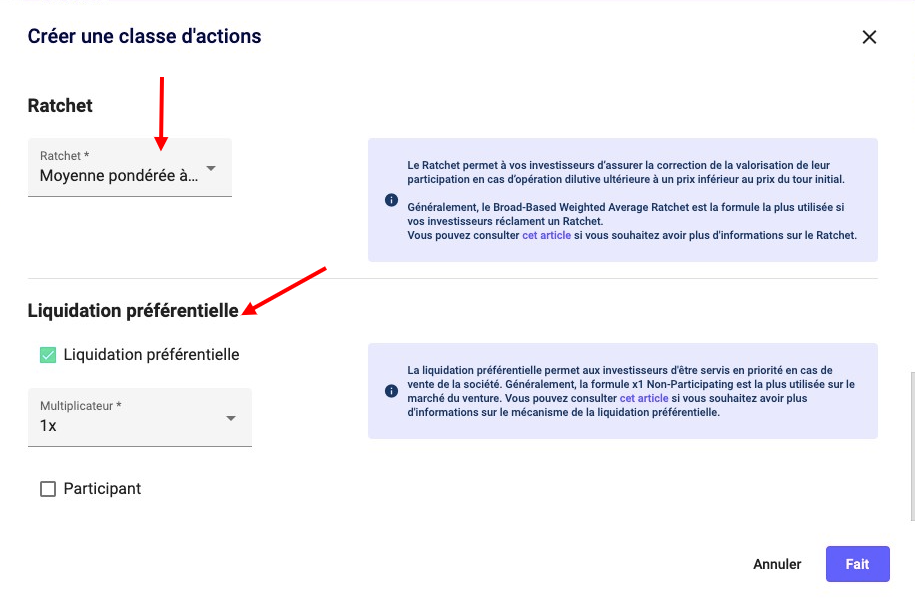Confirm with the Fait button

[x=857, y=564]
